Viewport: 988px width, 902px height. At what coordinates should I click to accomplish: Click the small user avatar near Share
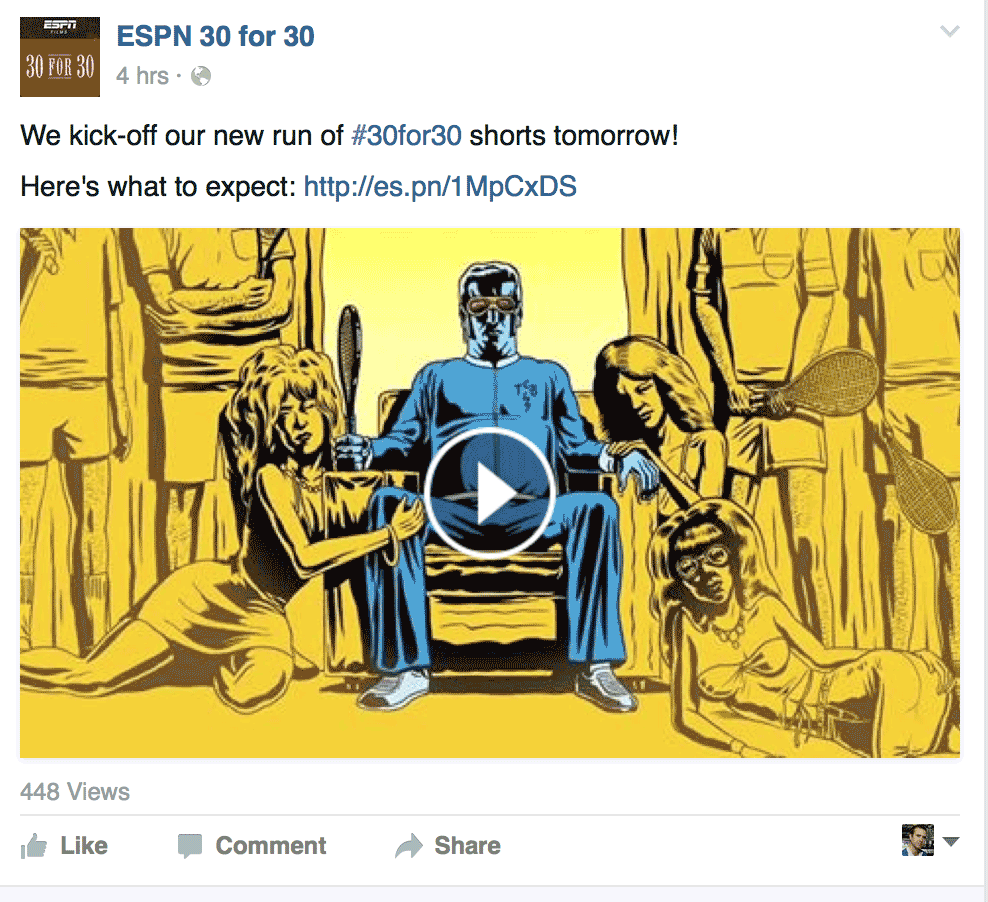[917, 840]
